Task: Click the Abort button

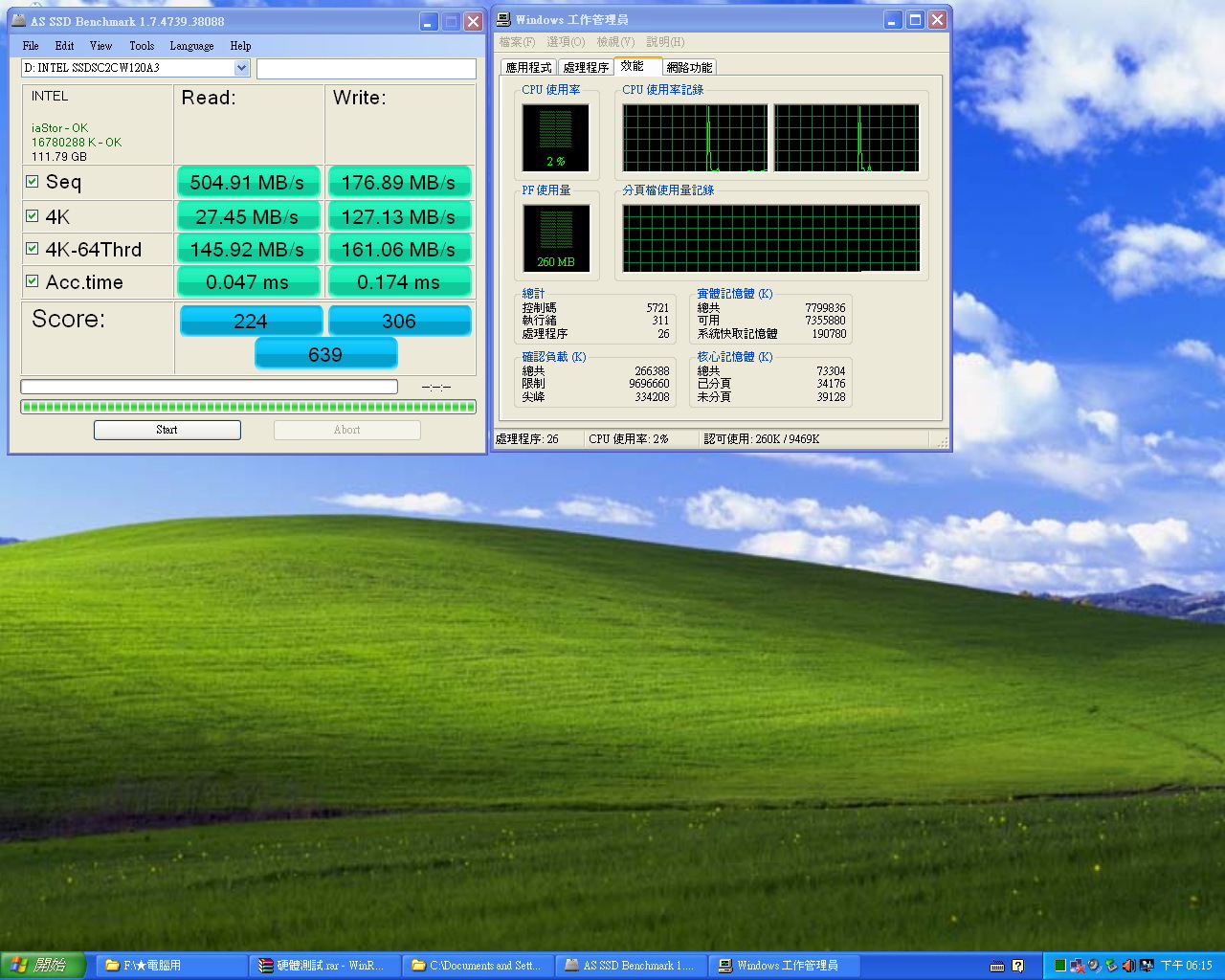Action: (346, 430)
